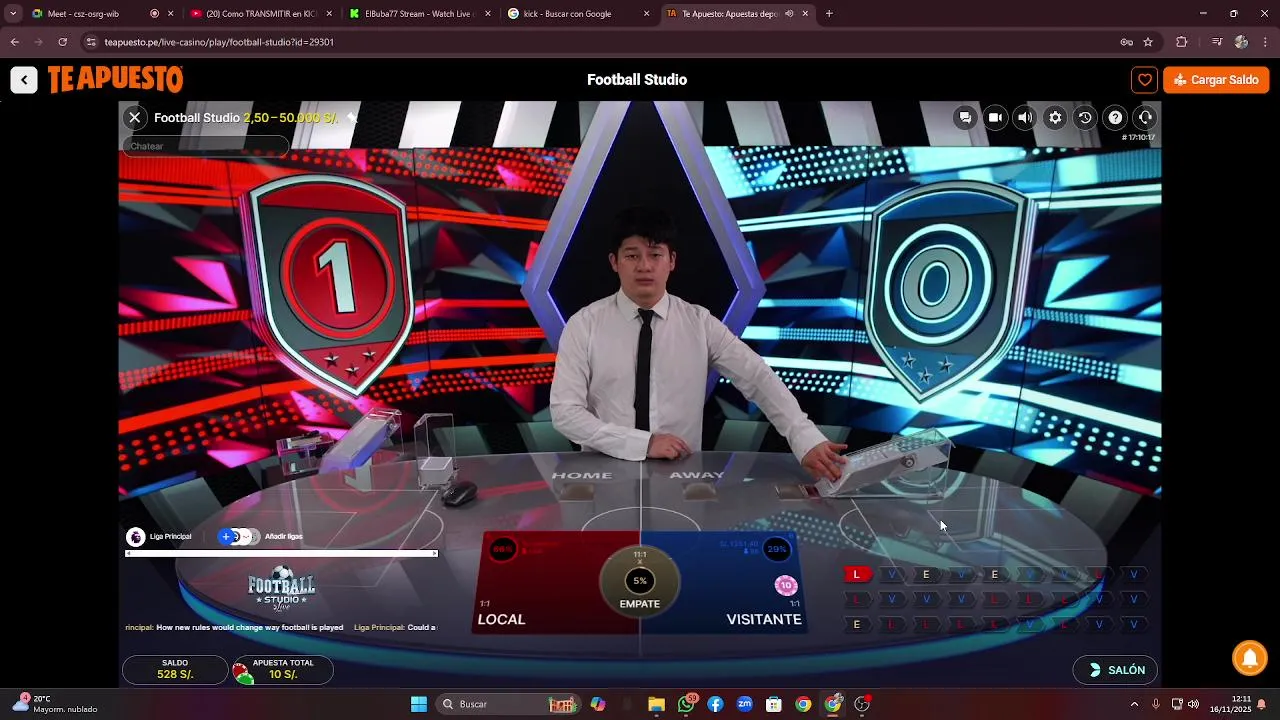The image size is (1280, 720).
Task: Switch to ElBuba77 Stream tab
Action: (418, 14)
